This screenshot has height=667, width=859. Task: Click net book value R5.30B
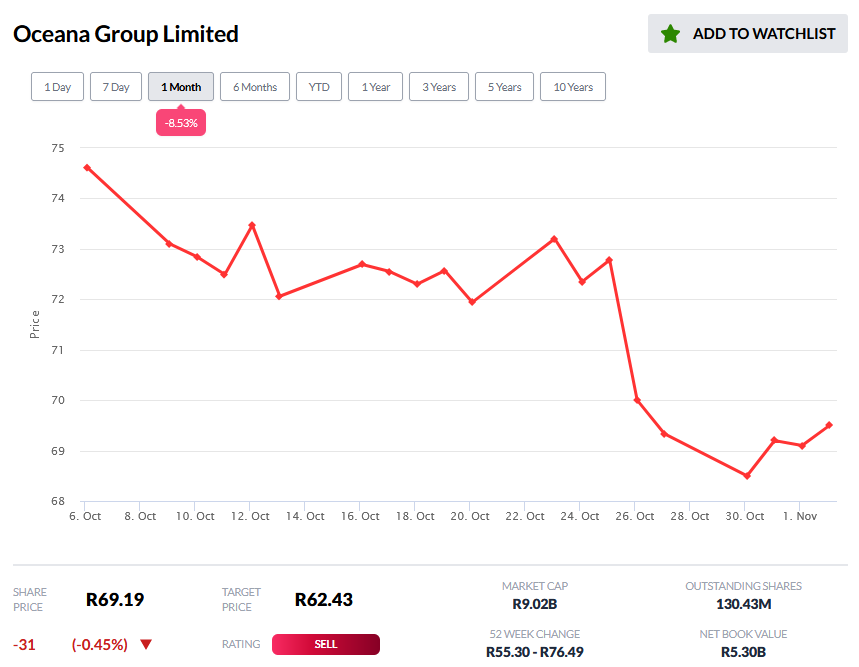(743, 652)
